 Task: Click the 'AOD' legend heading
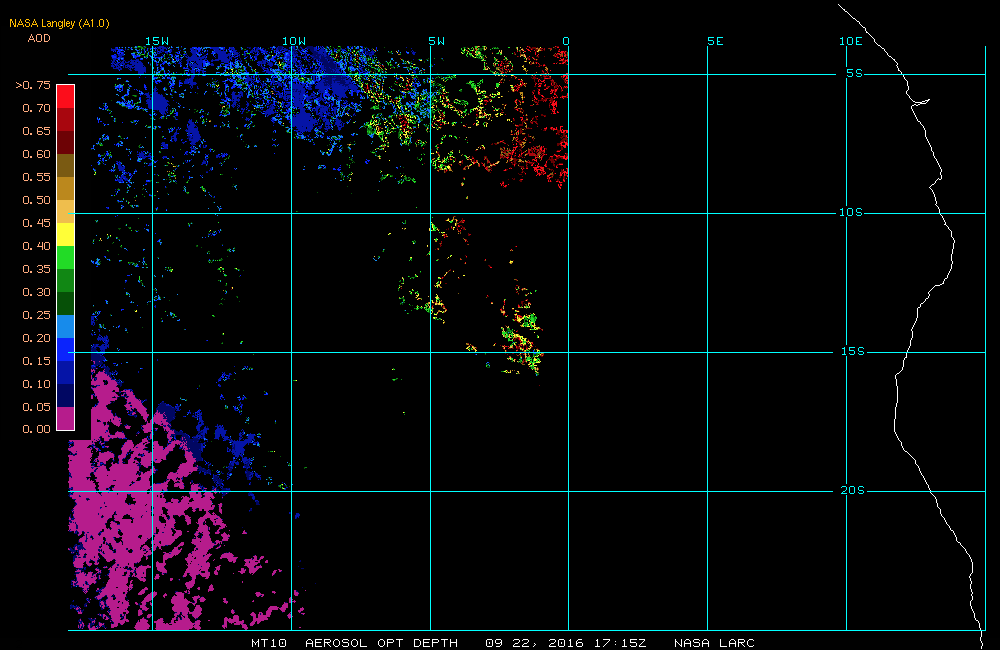(x=39, y=38)
